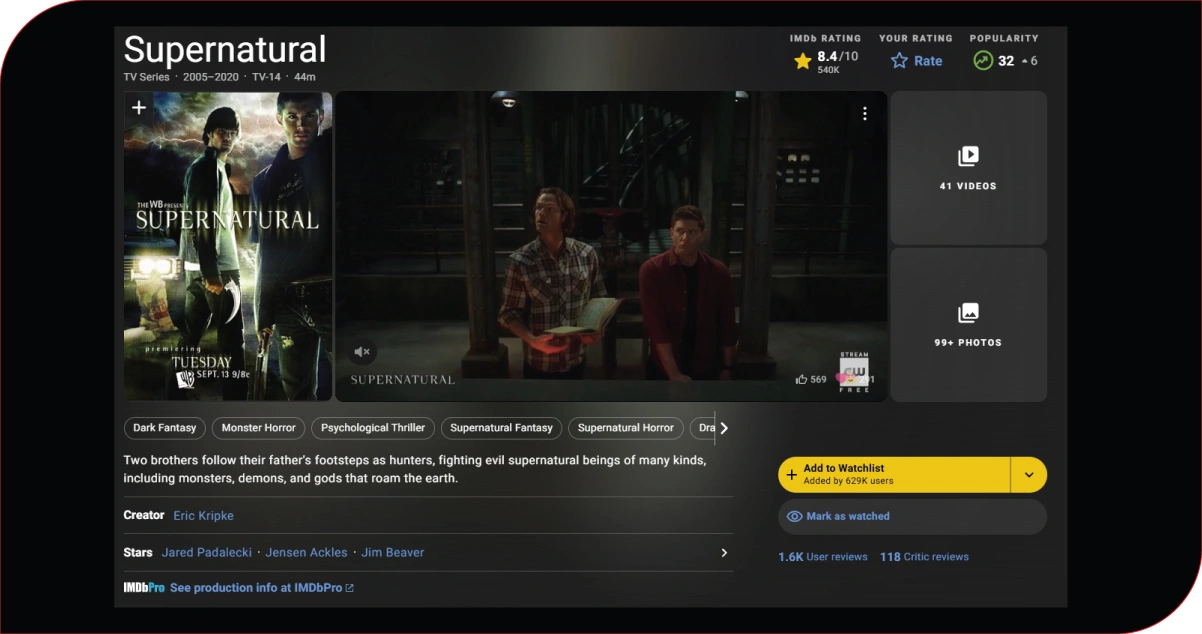The image size is (1202, 634).
Task: Expand the watchlist dropdown arrow
Action: [1029, 475]
